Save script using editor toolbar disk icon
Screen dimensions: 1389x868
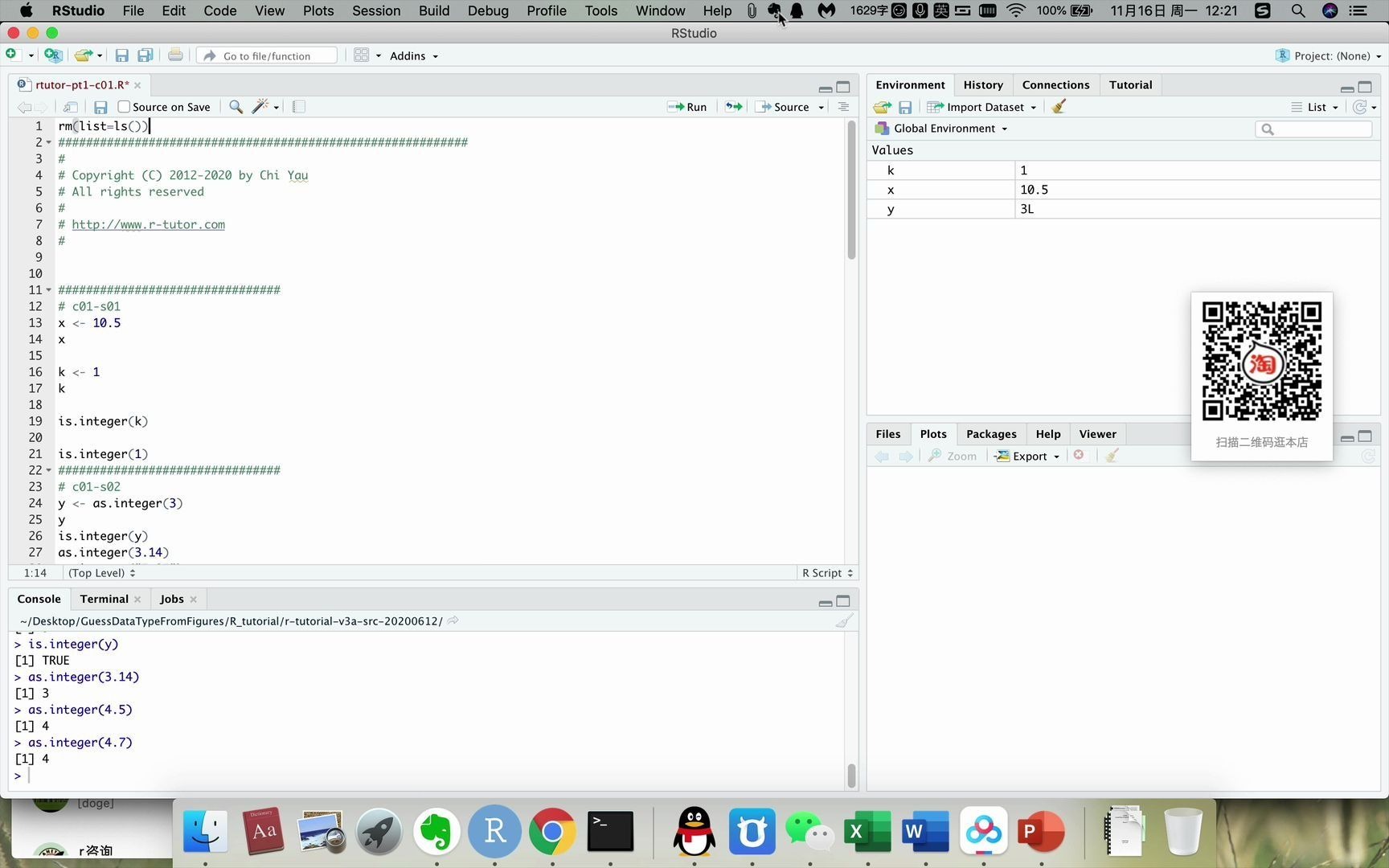100,107
